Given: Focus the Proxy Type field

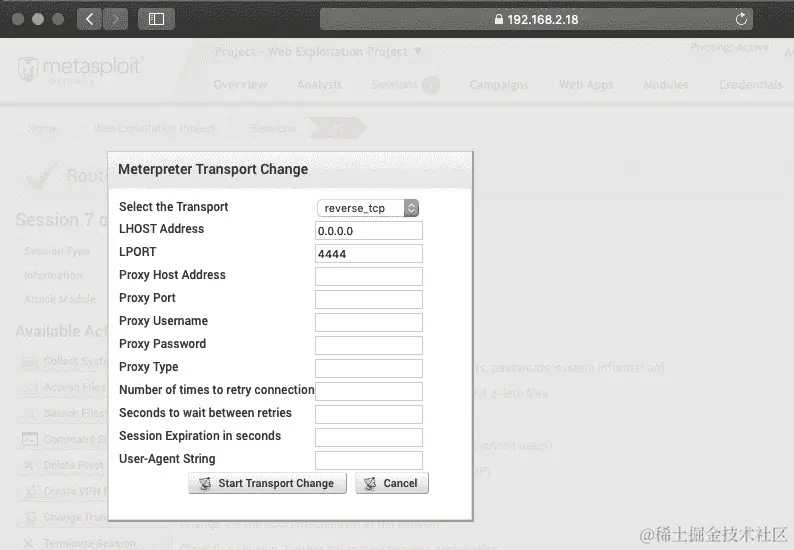Looking at the screenshot, I should (369, 368).
